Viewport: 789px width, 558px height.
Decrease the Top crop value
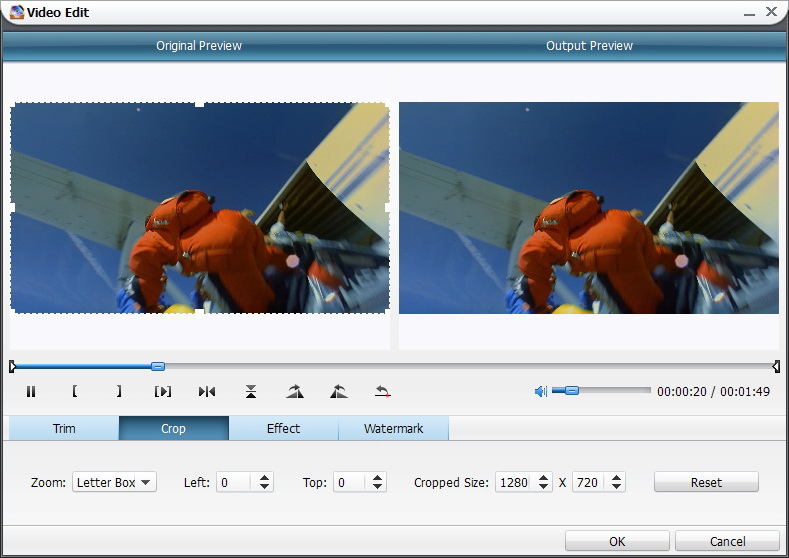(x=377, y=487)
